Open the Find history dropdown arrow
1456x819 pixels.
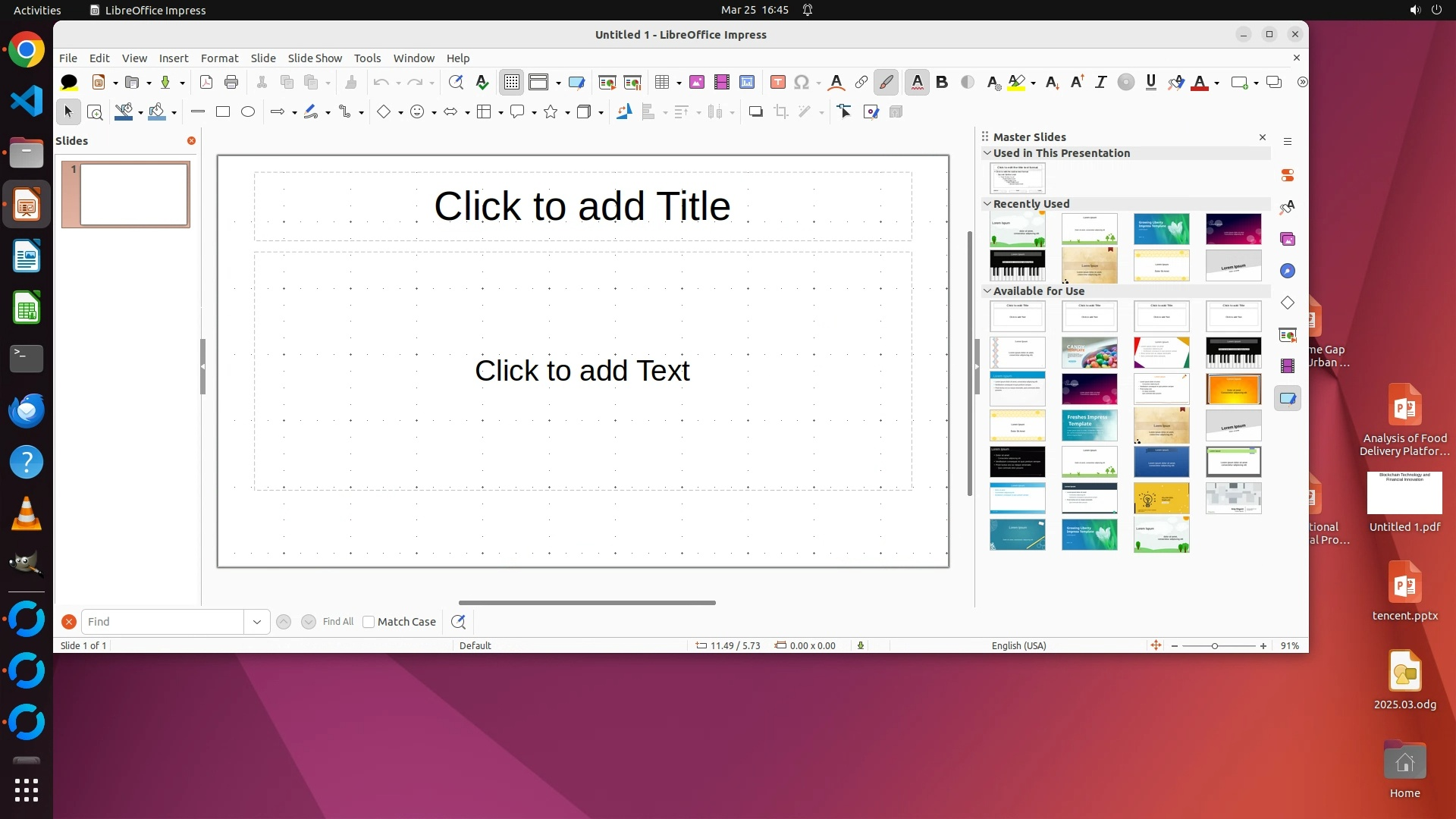tap(257, 622)
